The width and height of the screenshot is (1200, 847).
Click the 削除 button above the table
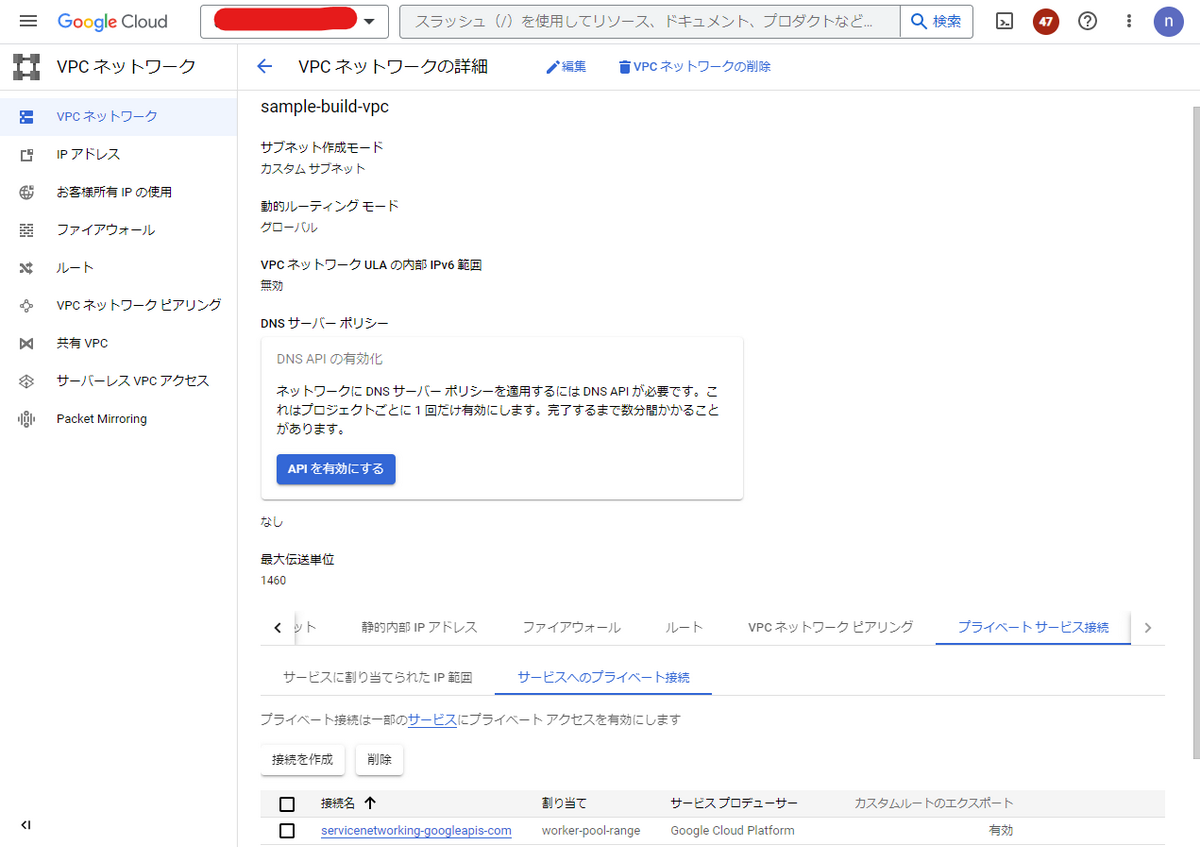click(x=380, y=759)
